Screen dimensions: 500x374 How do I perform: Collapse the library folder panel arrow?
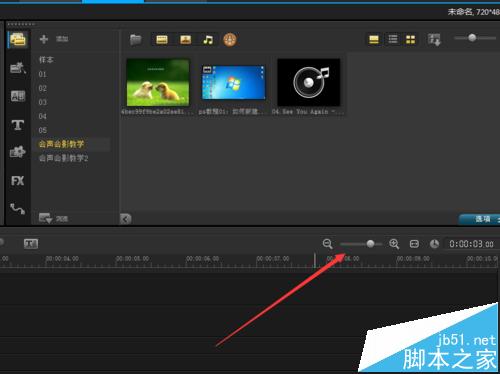tap(126, 219)
